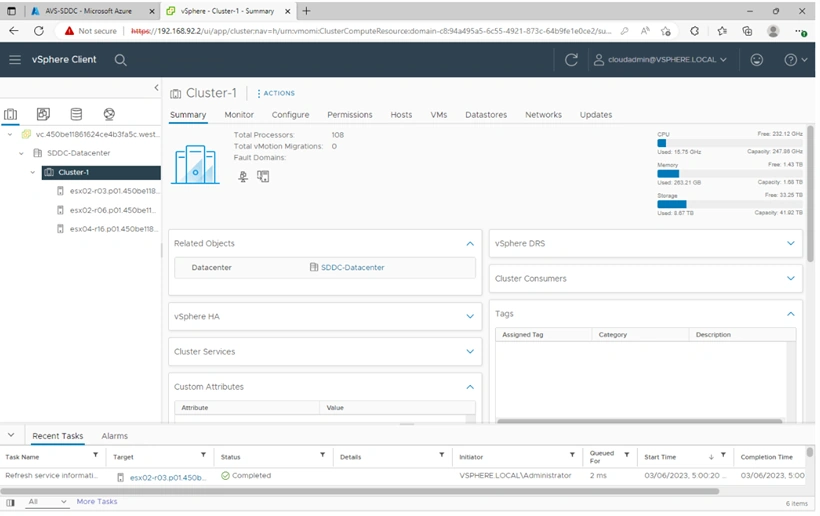Switch to Storage inventory view
Viewport: 820px width, 516px height.
click(x=76, y=114)
